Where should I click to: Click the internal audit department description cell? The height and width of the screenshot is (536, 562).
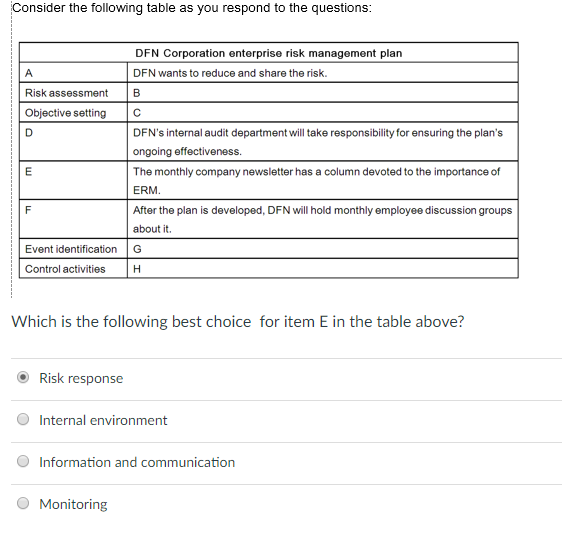(x=323, y=142)
